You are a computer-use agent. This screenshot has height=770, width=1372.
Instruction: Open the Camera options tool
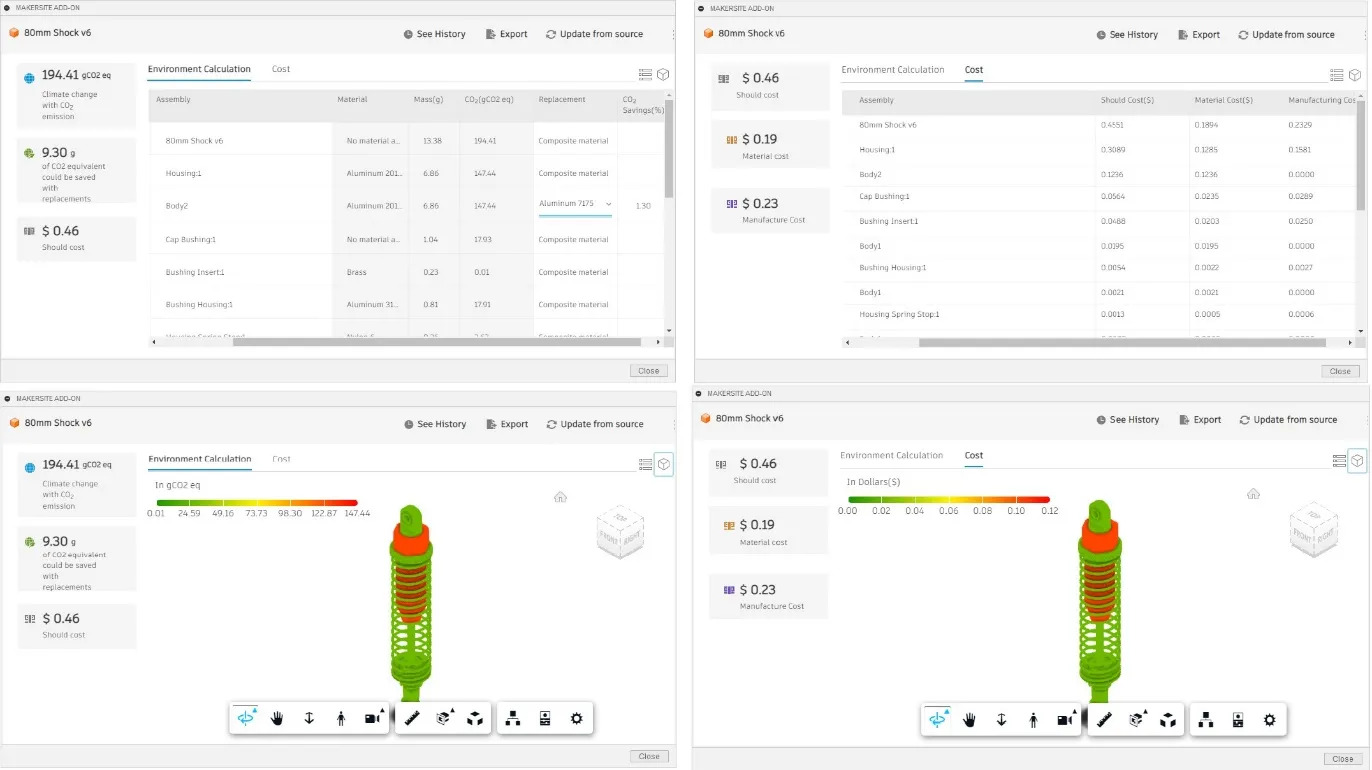click(370, 717)
